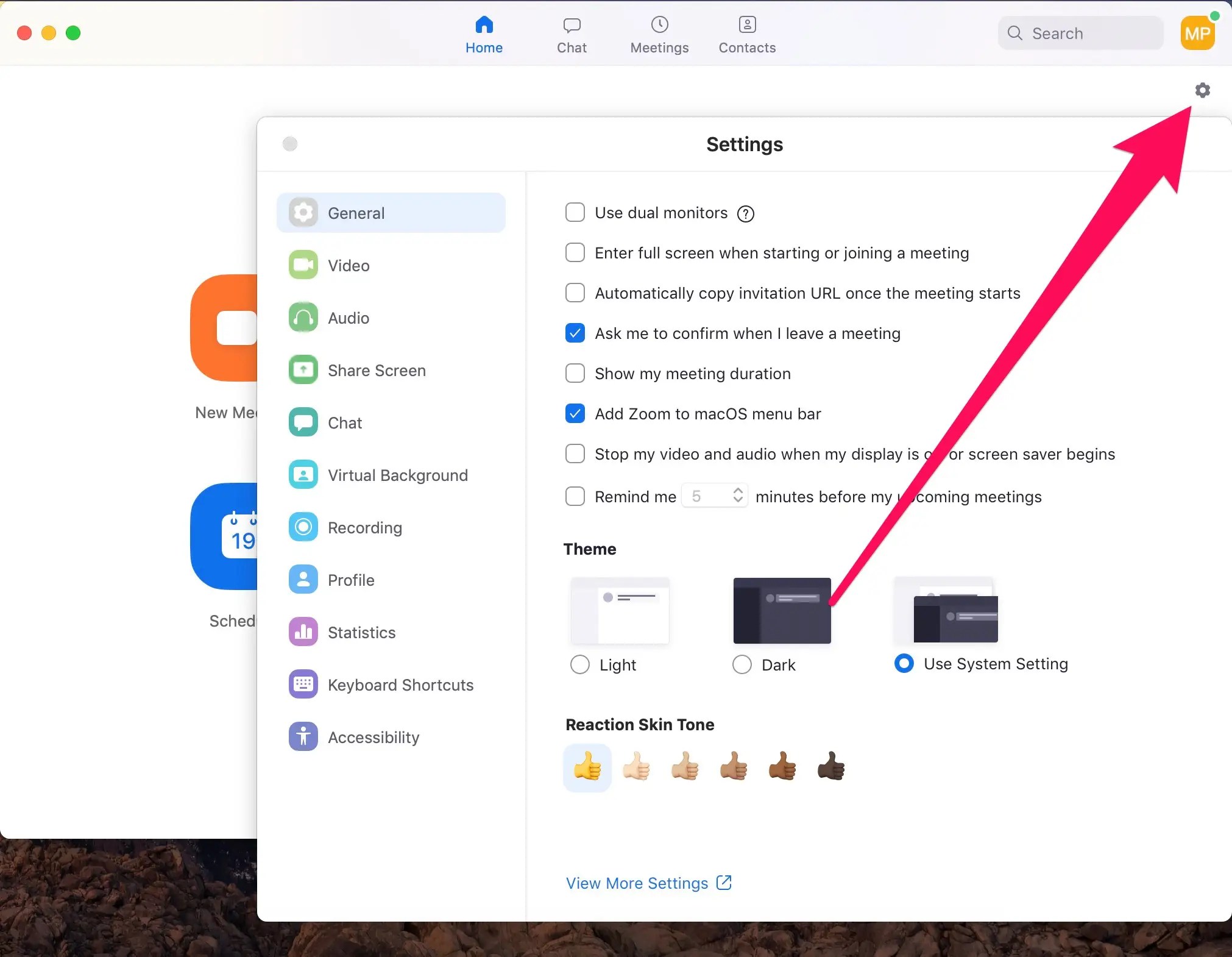Open Virtual Background settings

pyautogui.click(x=397, y=475)
